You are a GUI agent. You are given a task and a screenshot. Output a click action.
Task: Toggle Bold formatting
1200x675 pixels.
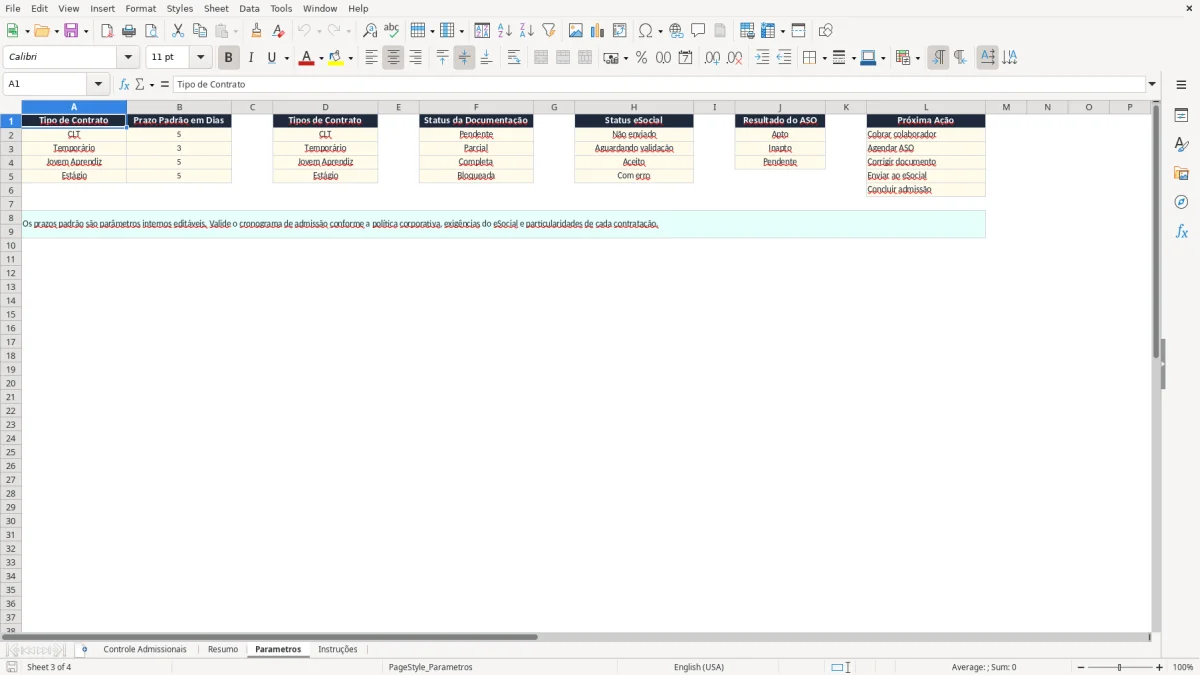(228, 58)
